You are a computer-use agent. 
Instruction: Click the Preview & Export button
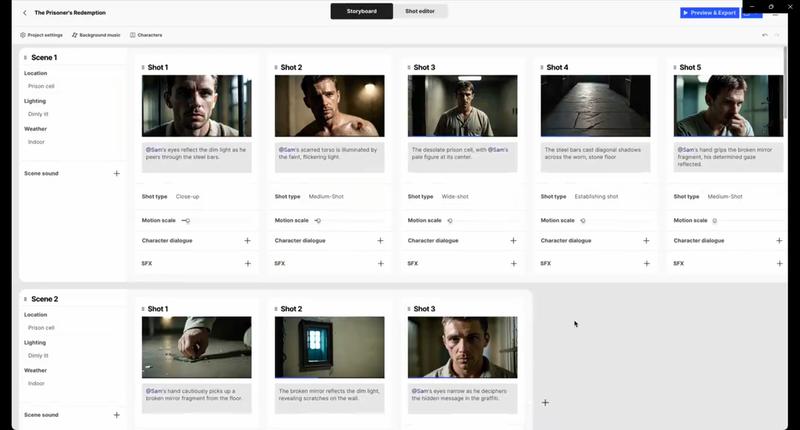709,13
